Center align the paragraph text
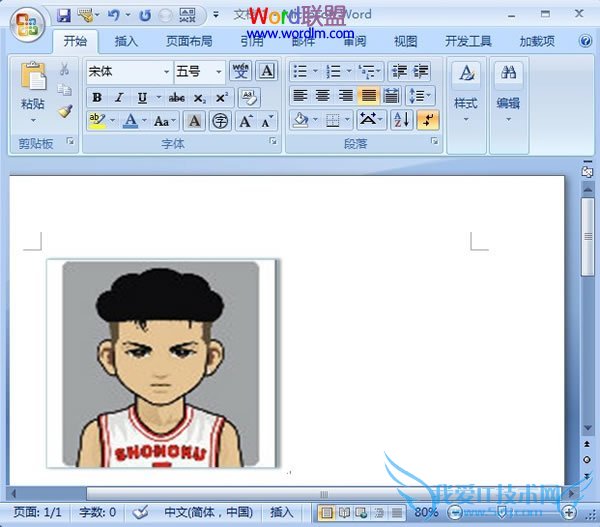600x527 pixels. point(322,96)
